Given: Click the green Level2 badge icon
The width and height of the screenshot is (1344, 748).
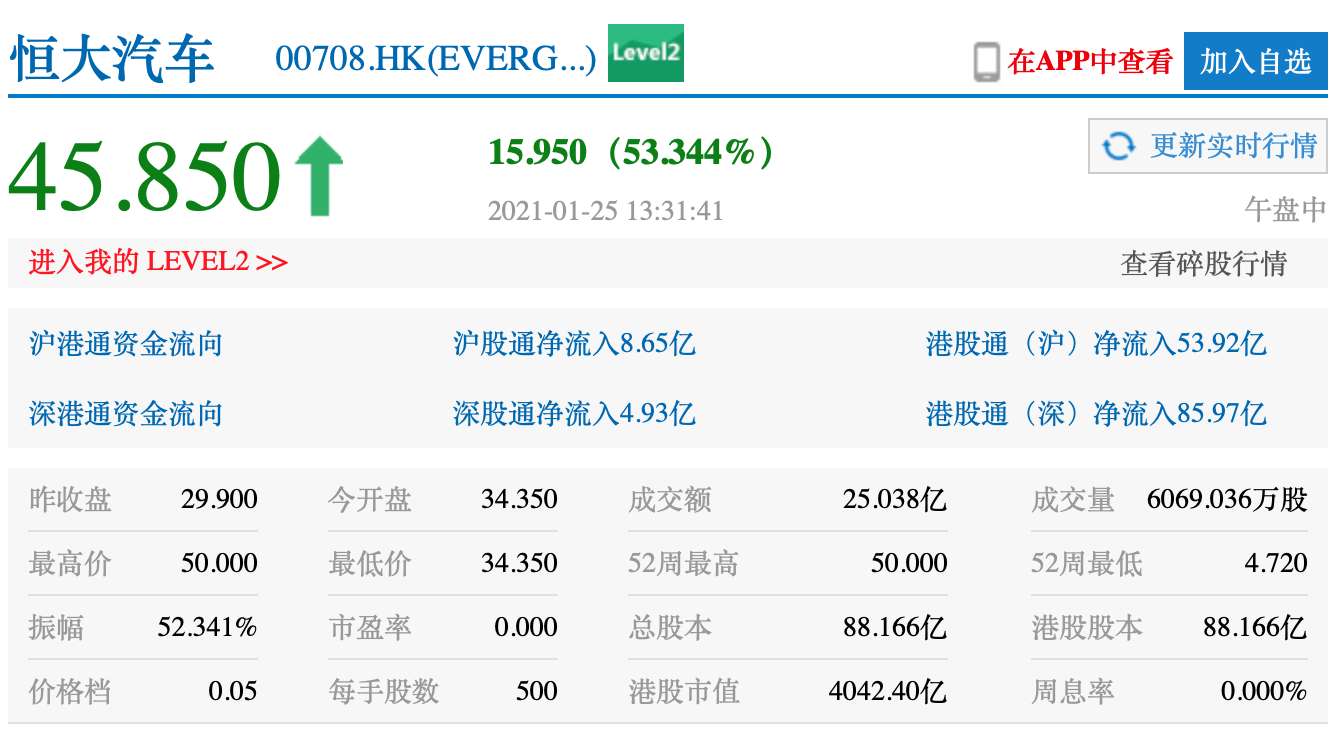Looking at the screenshot, I should click(646, 53).
